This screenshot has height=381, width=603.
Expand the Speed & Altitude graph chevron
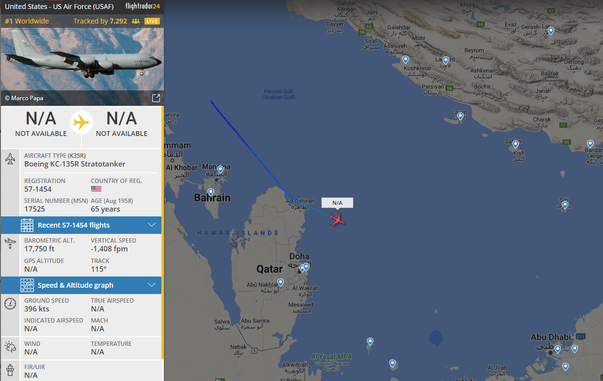[152, 285]
